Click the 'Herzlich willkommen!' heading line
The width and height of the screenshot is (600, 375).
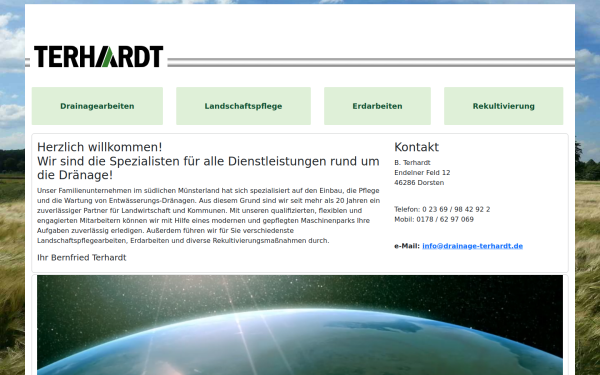(99, 147)
